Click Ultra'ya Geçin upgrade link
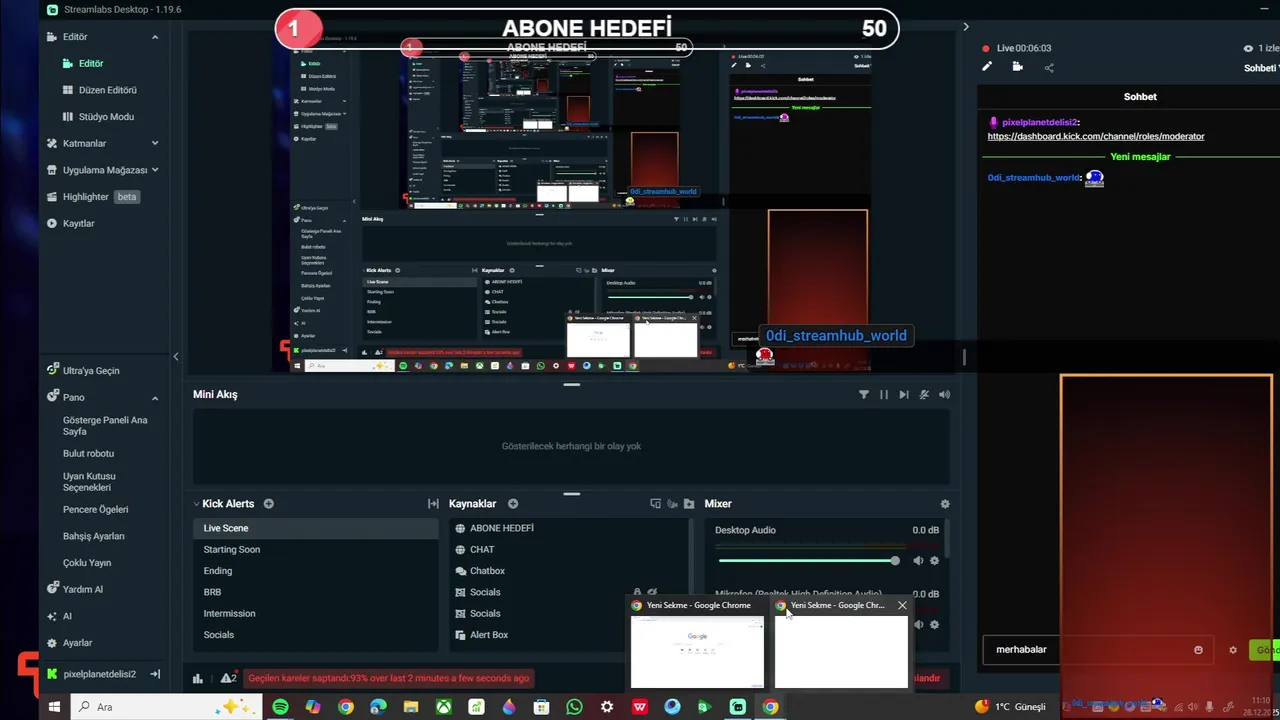Image resolution: width=1280 pixels, height=720 pixels. (91, 370)
